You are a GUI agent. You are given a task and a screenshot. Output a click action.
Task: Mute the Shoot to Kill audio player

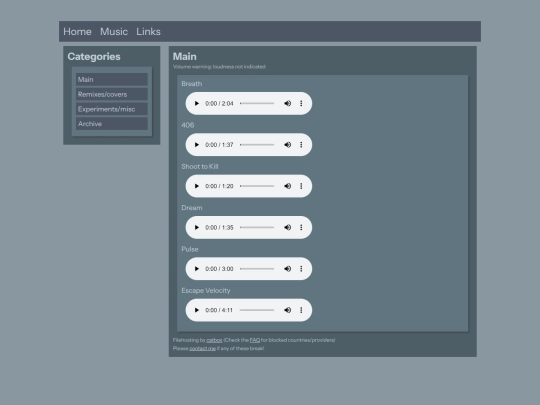pyautogui.click(x=287, y=186)
